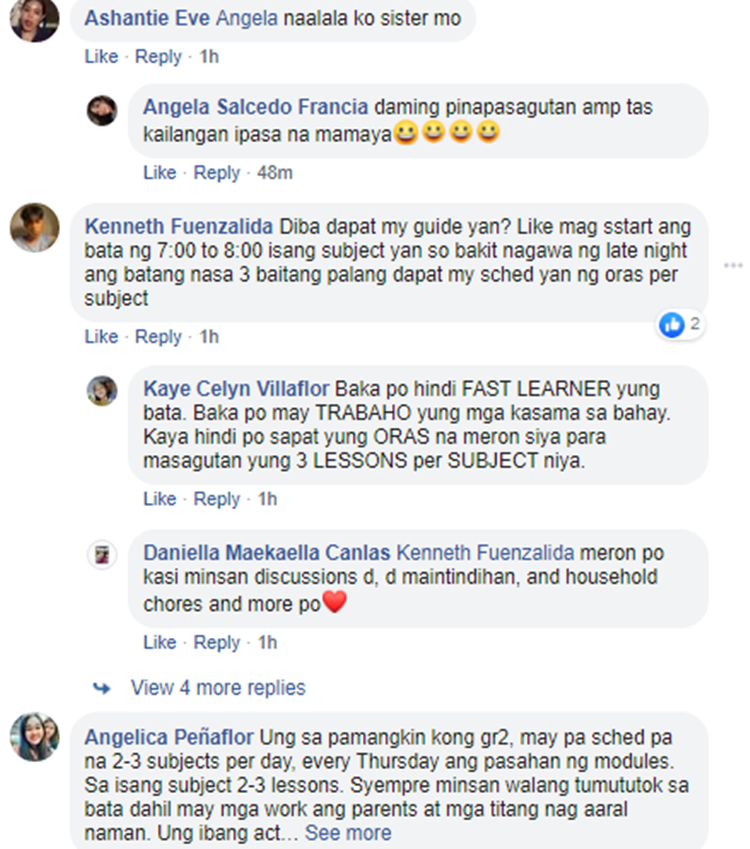Reply to Angela Salcedo Francia's comment
This screenshot has width=750, height=849.
coord(217,173)
